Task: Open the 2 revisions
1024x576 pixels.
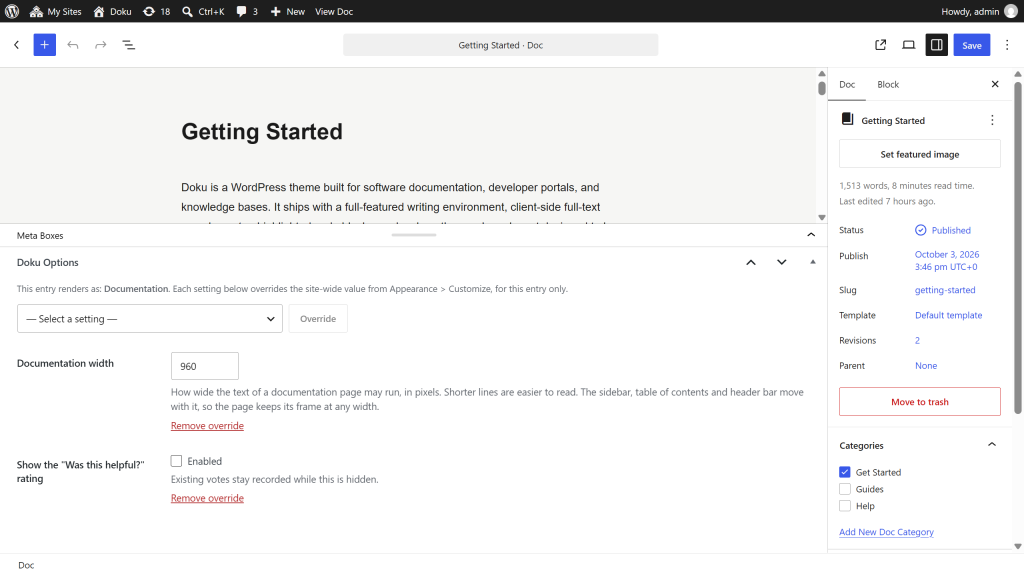Action: click(917, 340)
